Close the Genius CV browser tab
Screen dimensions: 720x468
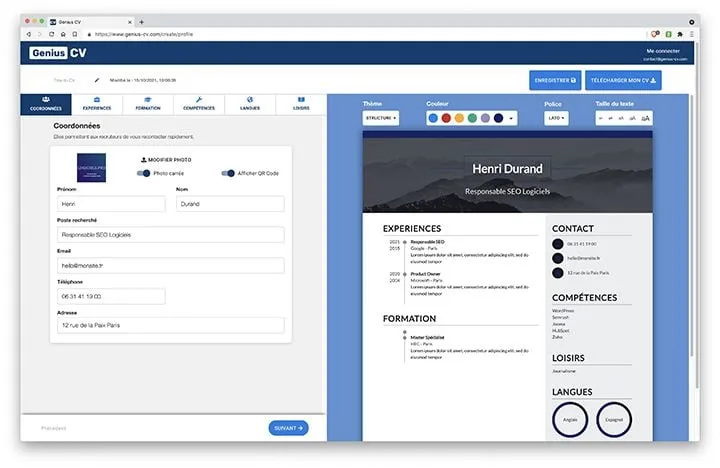[x=130, y=22]
